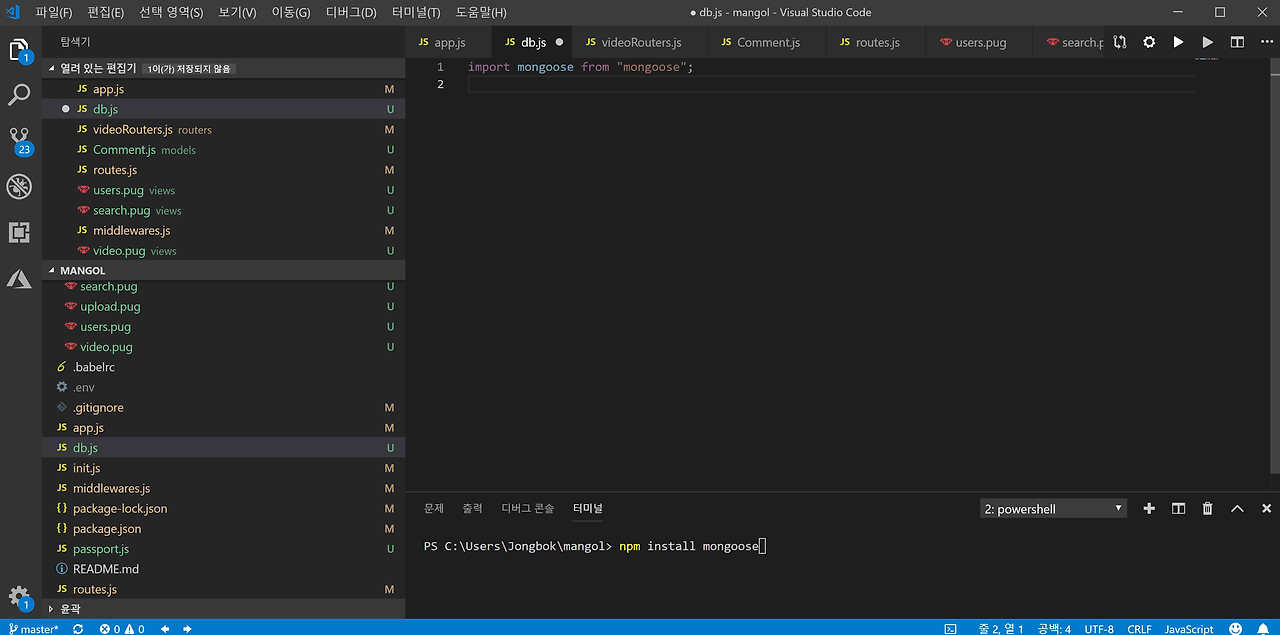
Task: Create a new terminal with plus icon
Action: pyautogui.click(x=1149, y=508)
